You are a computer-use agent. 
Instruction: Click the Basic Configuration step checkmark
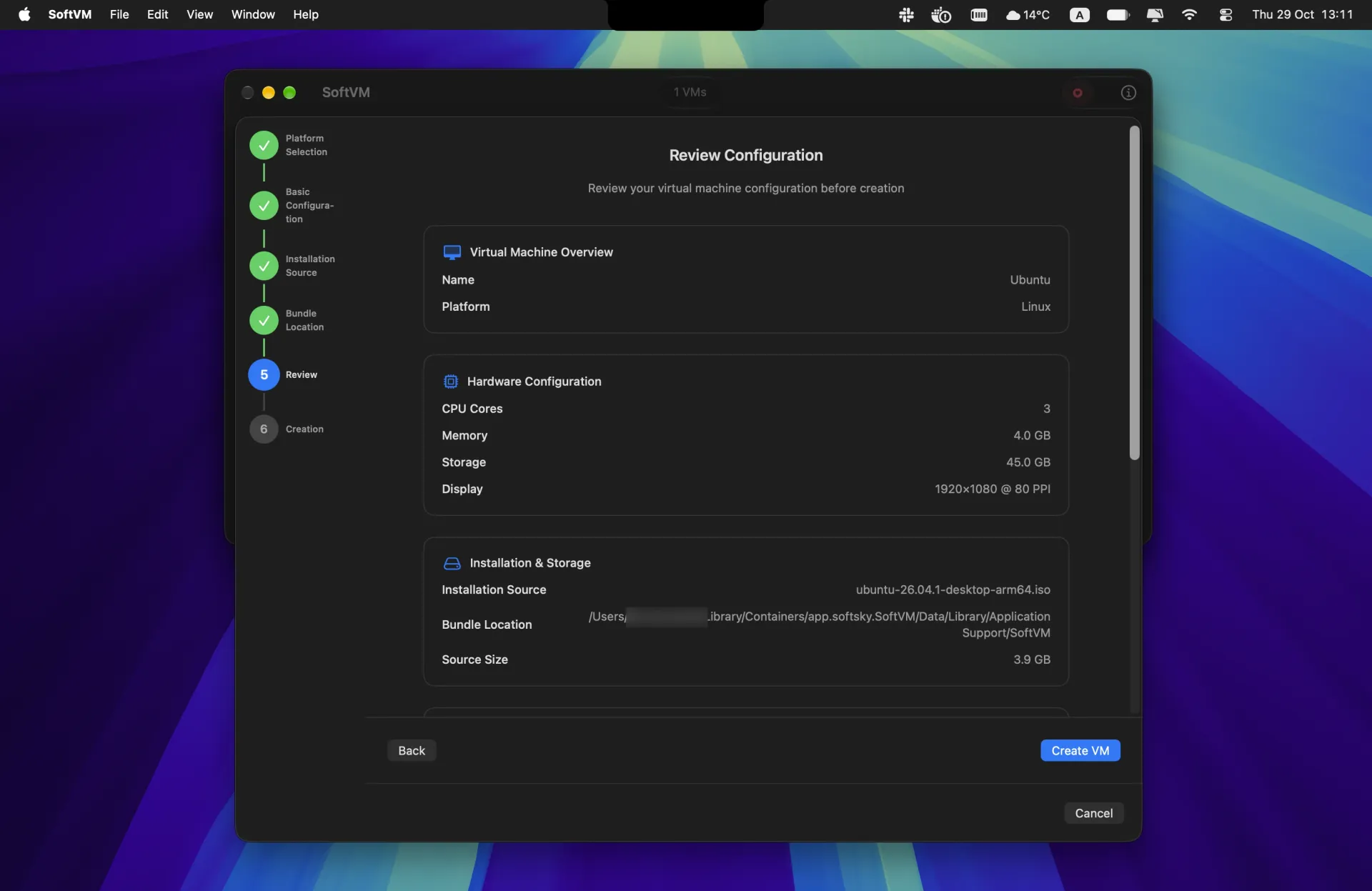pos(264,205)
